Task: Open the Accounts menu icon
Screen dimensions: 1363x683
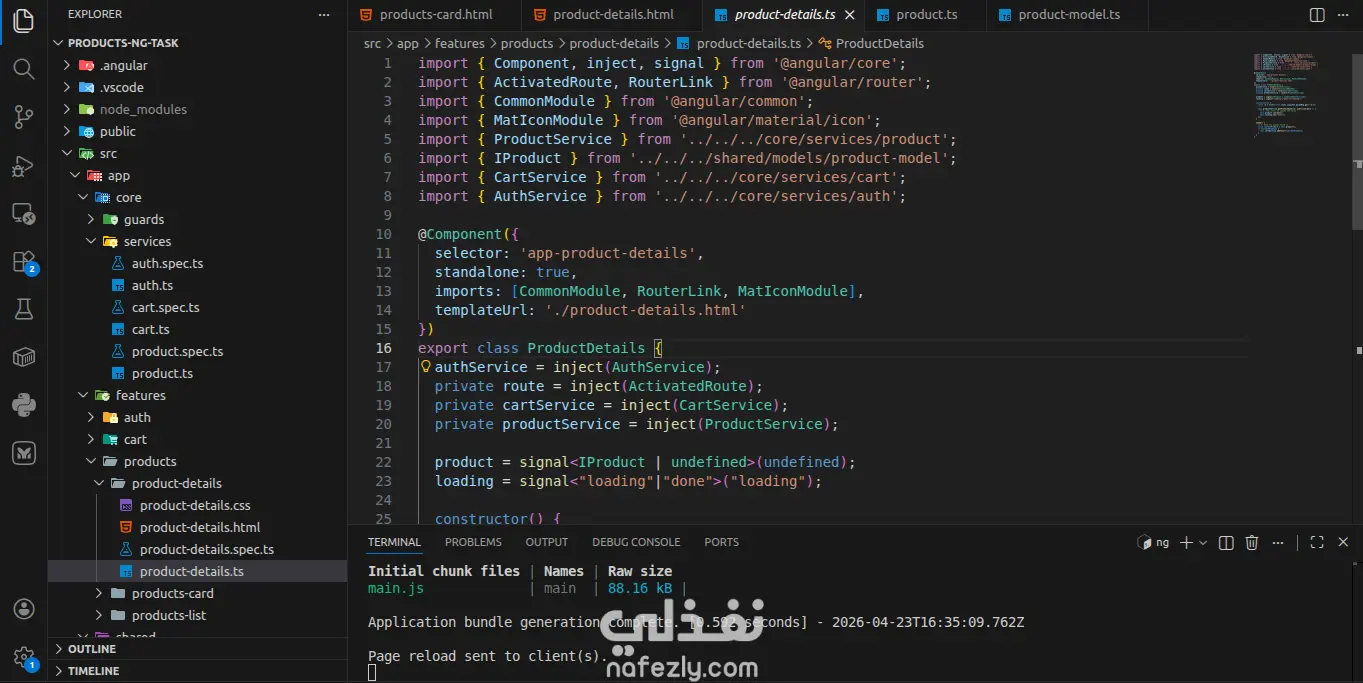Action: pos(24,609)
